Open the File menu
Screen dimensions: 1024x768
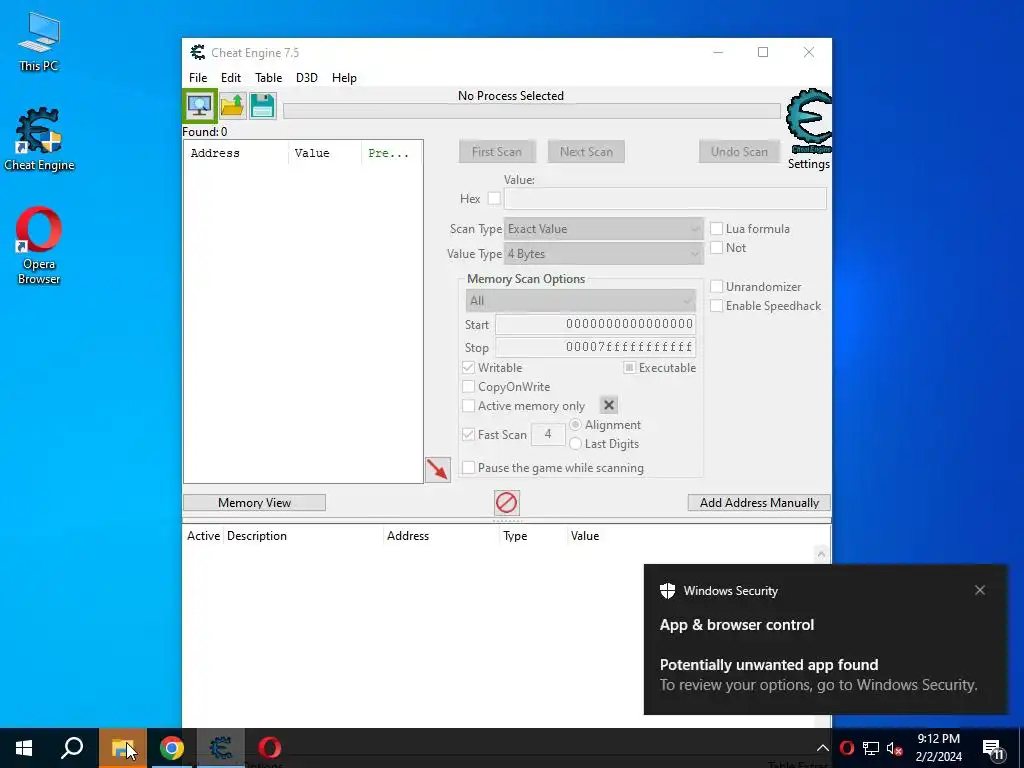(x=198, y=78)
